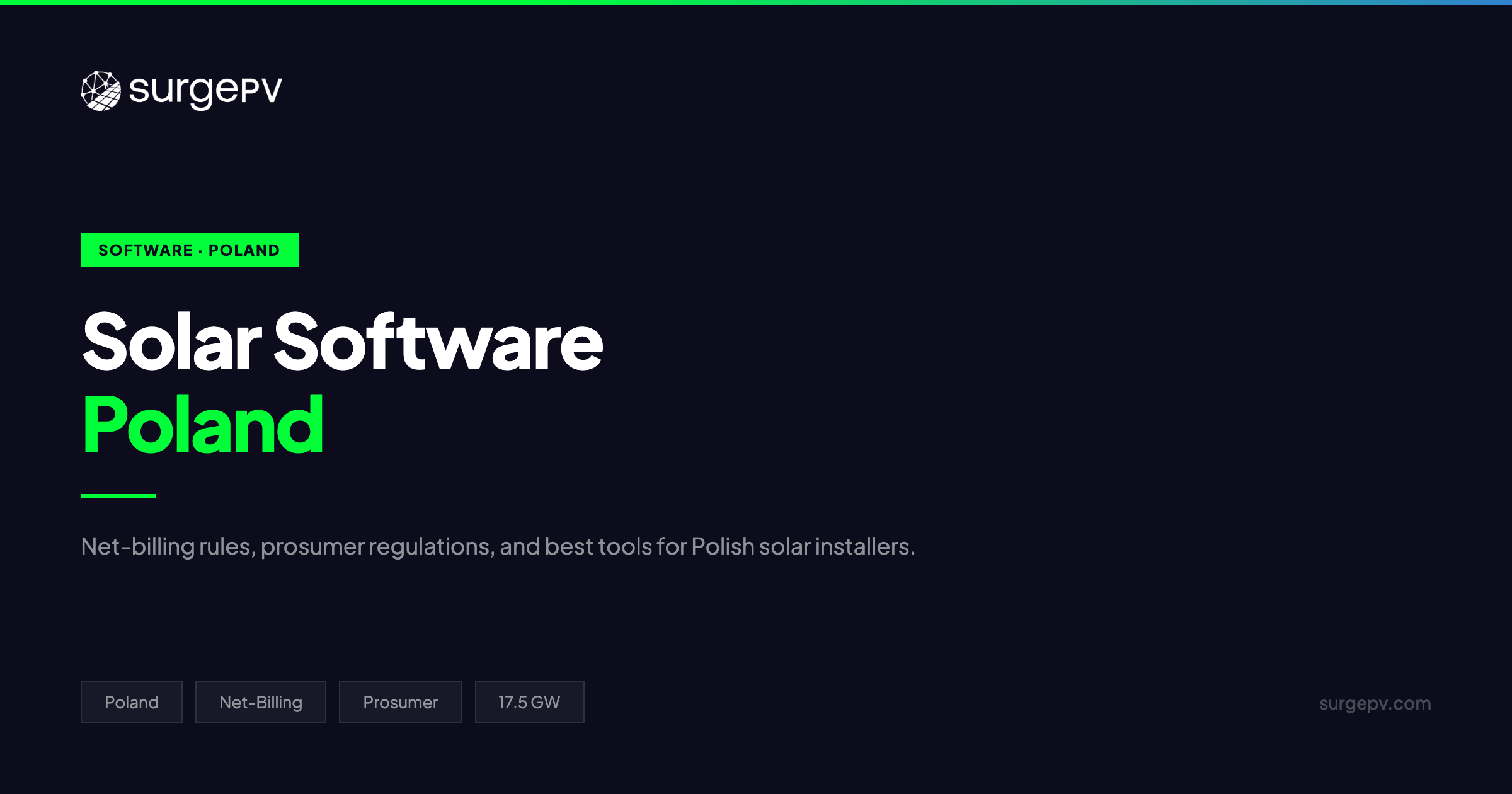
Task: Expand the 17.5 GW statistic chip
Action: tap(529, 701)
